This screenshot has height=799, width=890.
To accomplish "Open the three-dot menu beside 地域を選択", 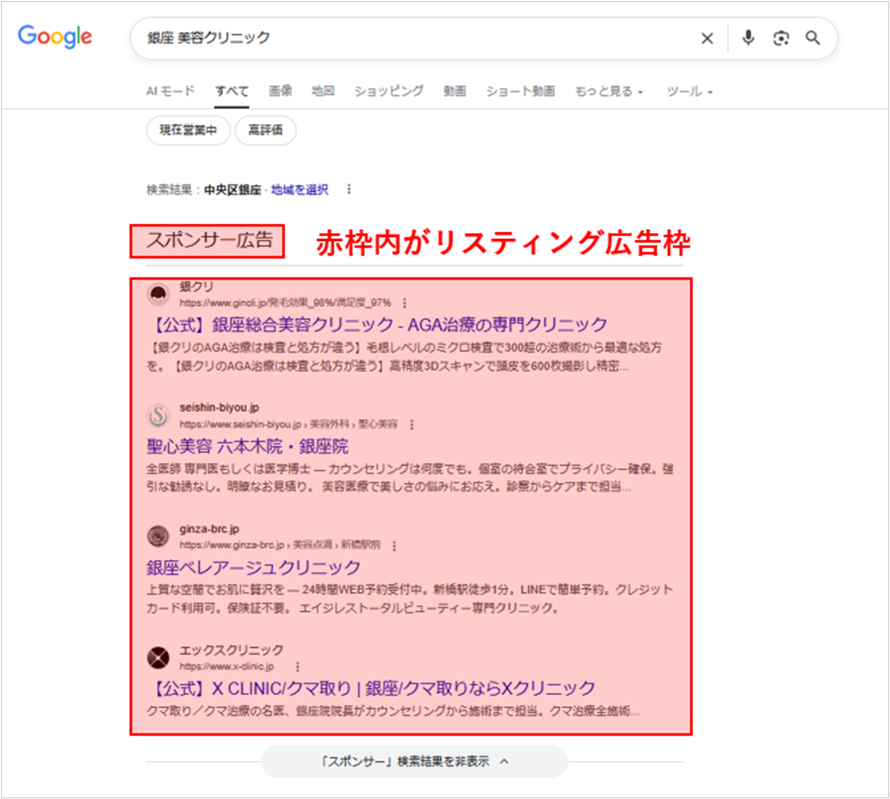I will click(x=347, y=188).
